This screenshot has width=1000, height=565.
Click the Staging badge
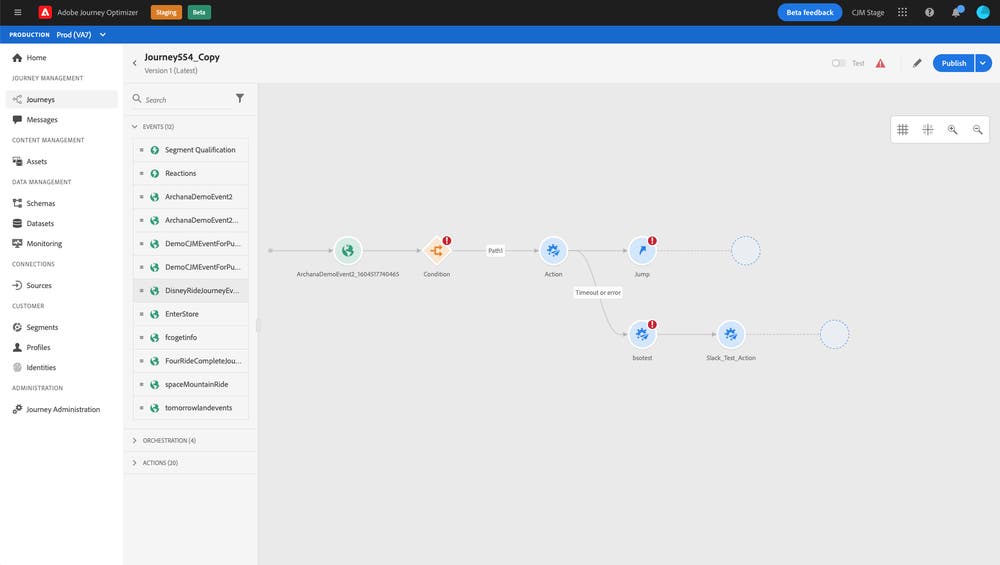tap(166, 12)
